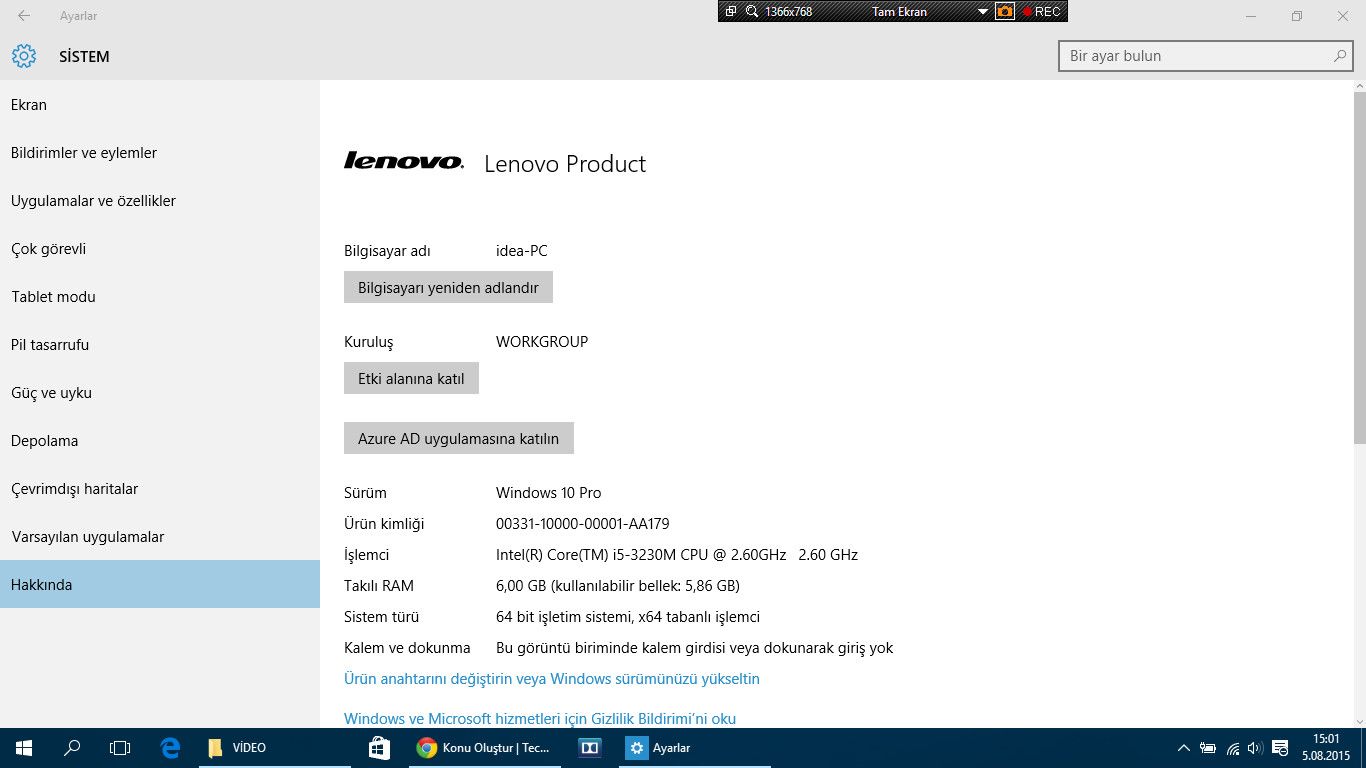Click the recorder zoom magnifier icon
This screenshot has height=768, width=1366.
[751, 12]
